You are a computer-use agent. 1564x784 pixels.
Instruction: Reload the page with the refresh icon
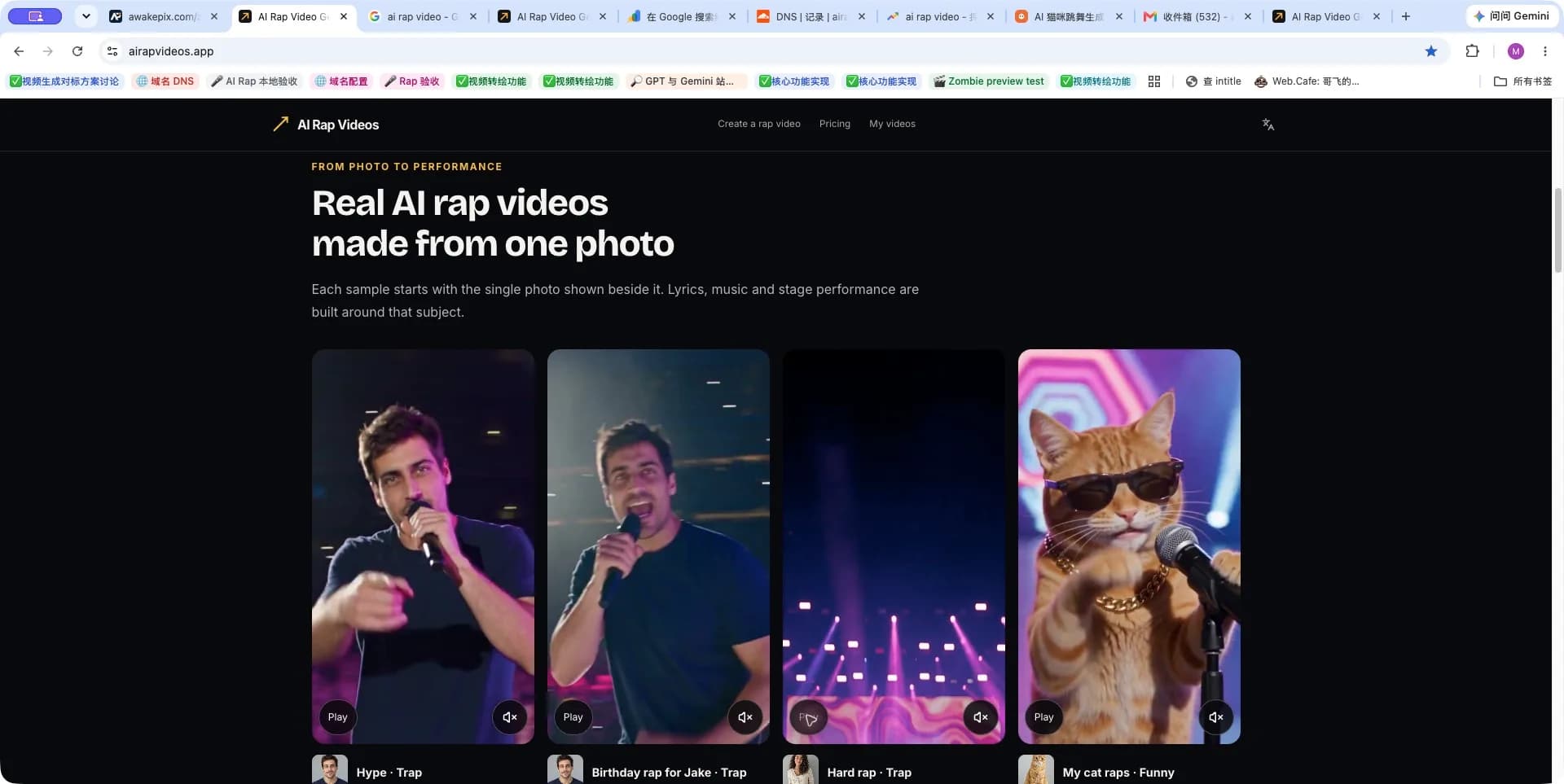[77, 51]
